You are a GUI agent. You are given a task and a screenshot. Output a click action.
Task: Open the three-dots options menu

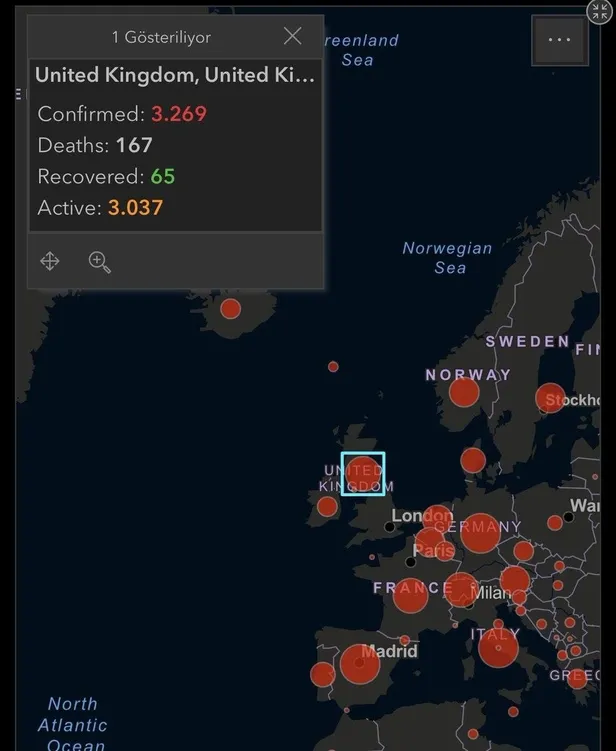pyautogui.click(x=559, y=41)
